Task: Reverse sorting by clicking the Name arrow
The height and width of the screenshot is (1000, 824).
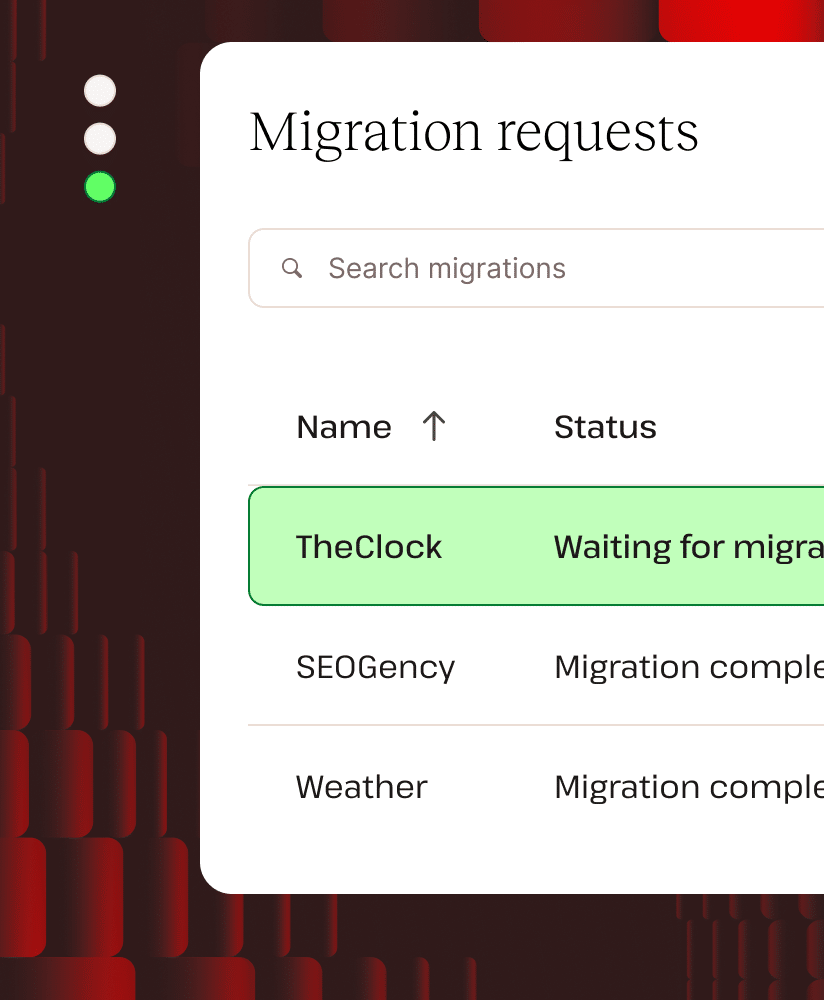Action: click(x=432, y=426)
